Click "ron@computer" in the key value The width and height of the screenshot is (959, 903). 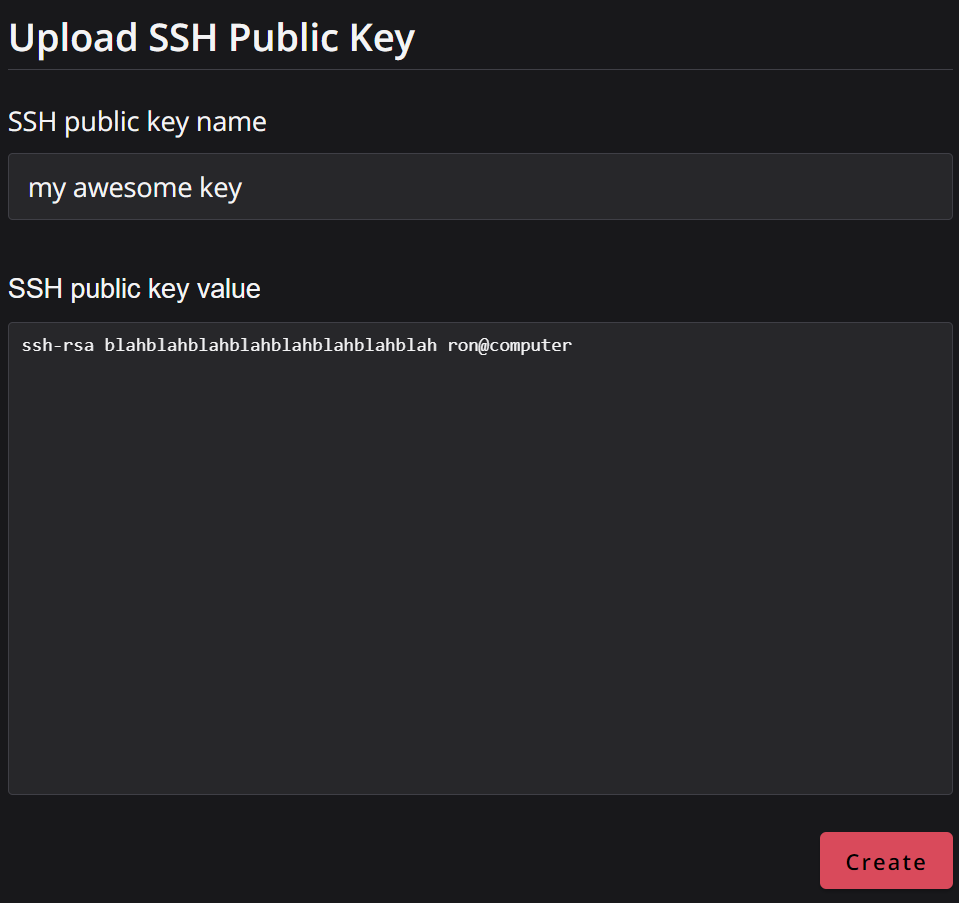click(510, 346)
